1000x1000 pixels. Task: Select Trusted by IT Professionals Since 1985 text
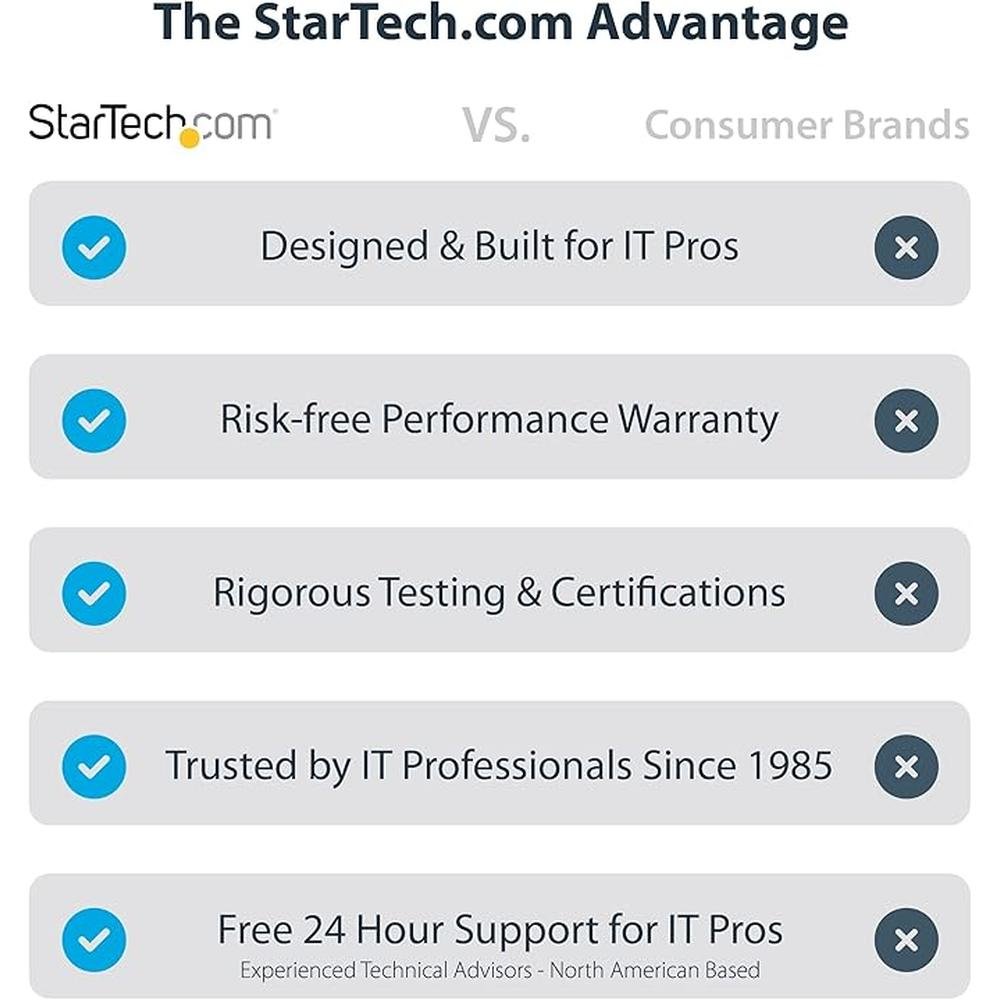pos(499,765)
